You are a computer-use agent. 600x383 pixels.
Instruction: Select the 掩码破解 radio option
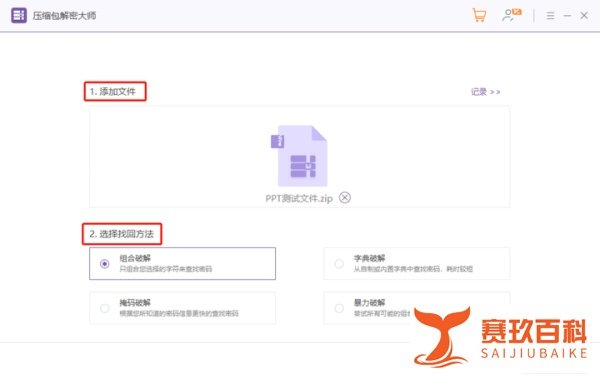coord(104,308)
